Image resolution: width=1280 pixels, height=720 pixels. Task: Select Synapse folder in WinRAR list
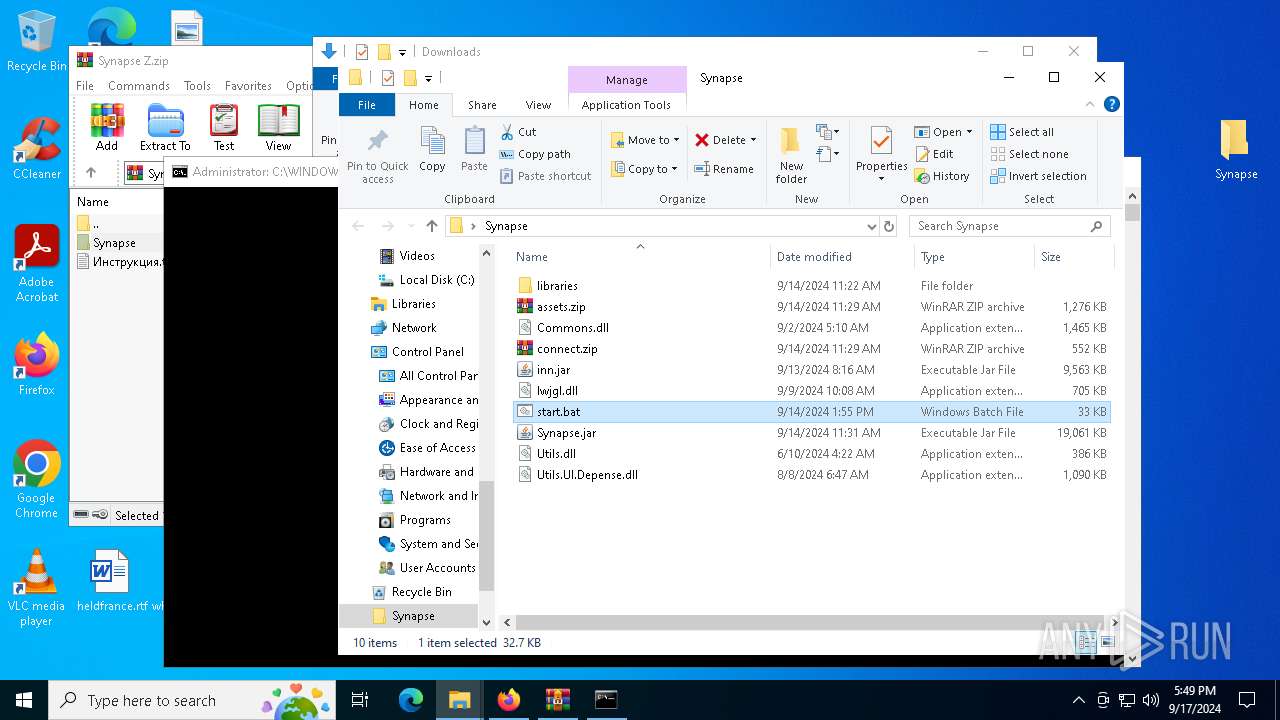[x=114, y=243]
